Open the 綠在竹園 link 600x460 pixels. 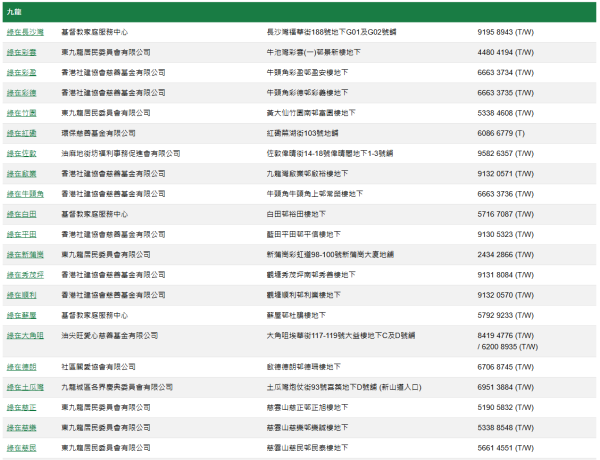tap(21, 113)
